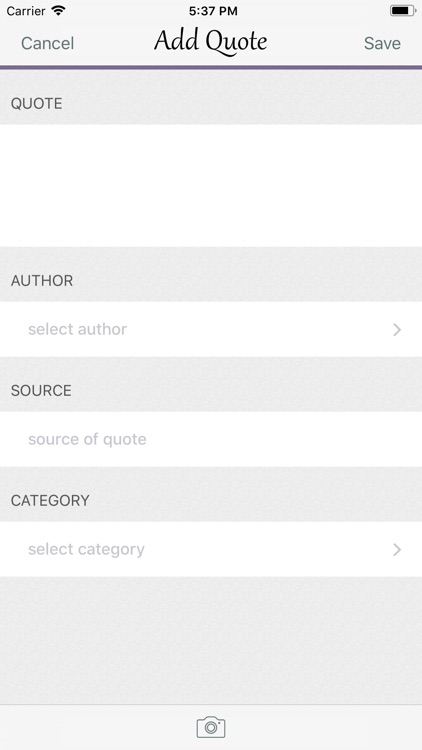This screenshot has height=750, width=422.
Task: Tap the 5:37 PM clock
Action: tap(213, 11)
